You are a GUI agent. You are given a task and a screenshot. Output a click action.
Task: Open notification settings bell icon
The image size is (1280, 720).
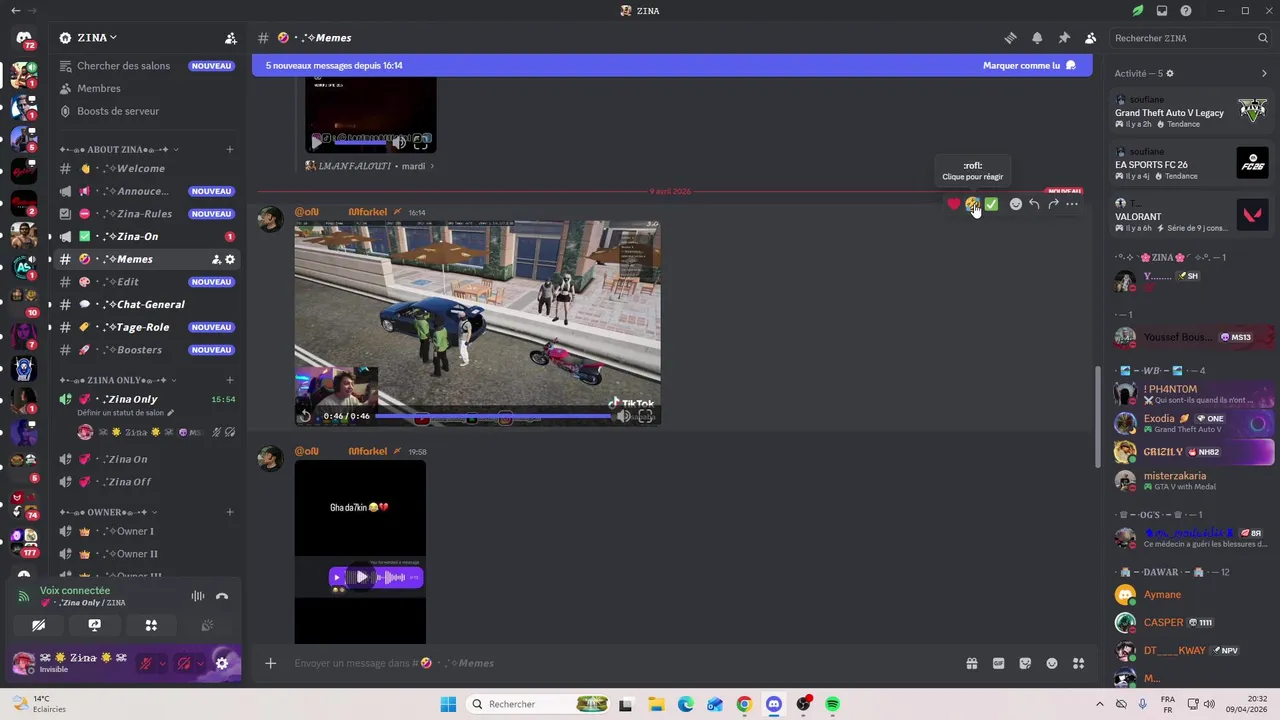1037,38
